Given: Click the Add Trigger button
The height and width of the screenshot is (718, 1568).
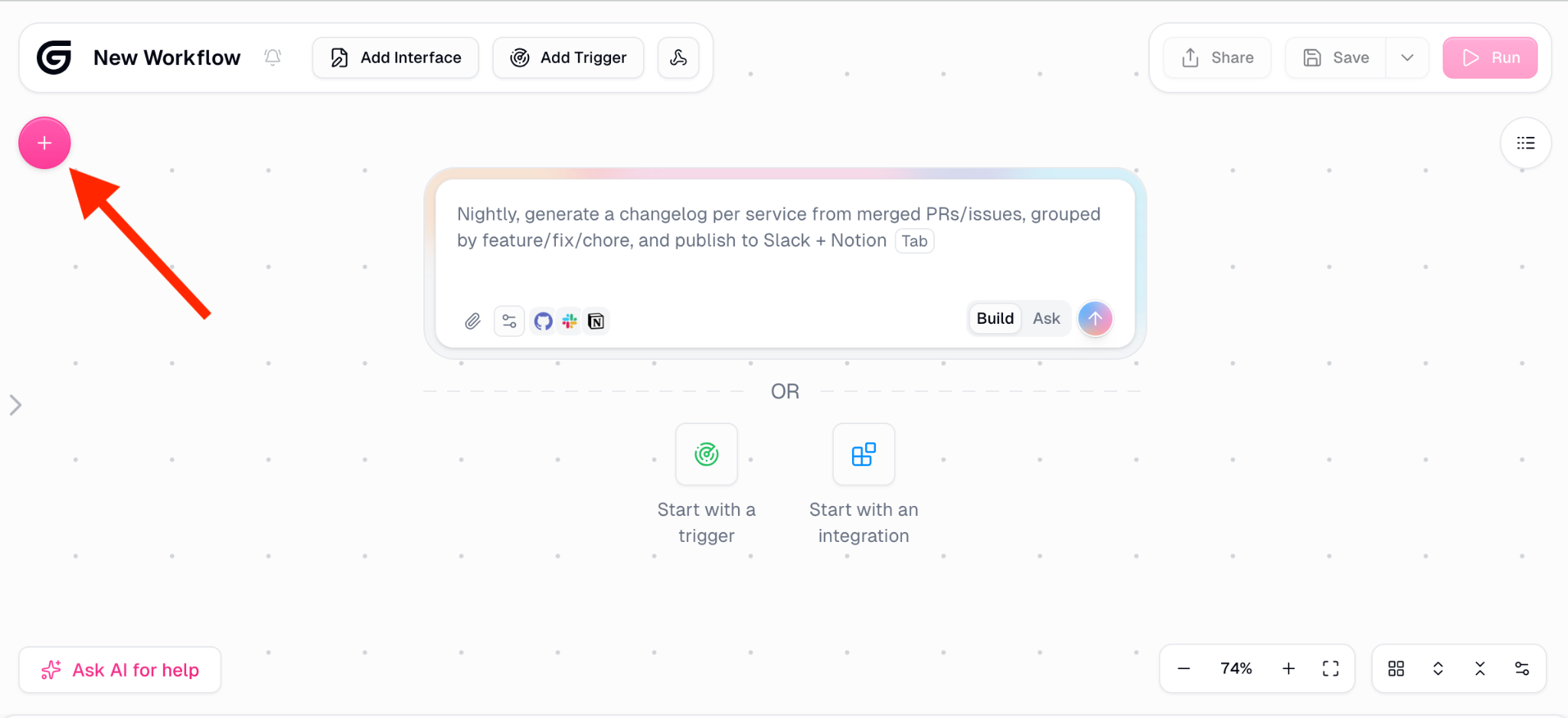Looking at the screenshot, I should [568, 57].
